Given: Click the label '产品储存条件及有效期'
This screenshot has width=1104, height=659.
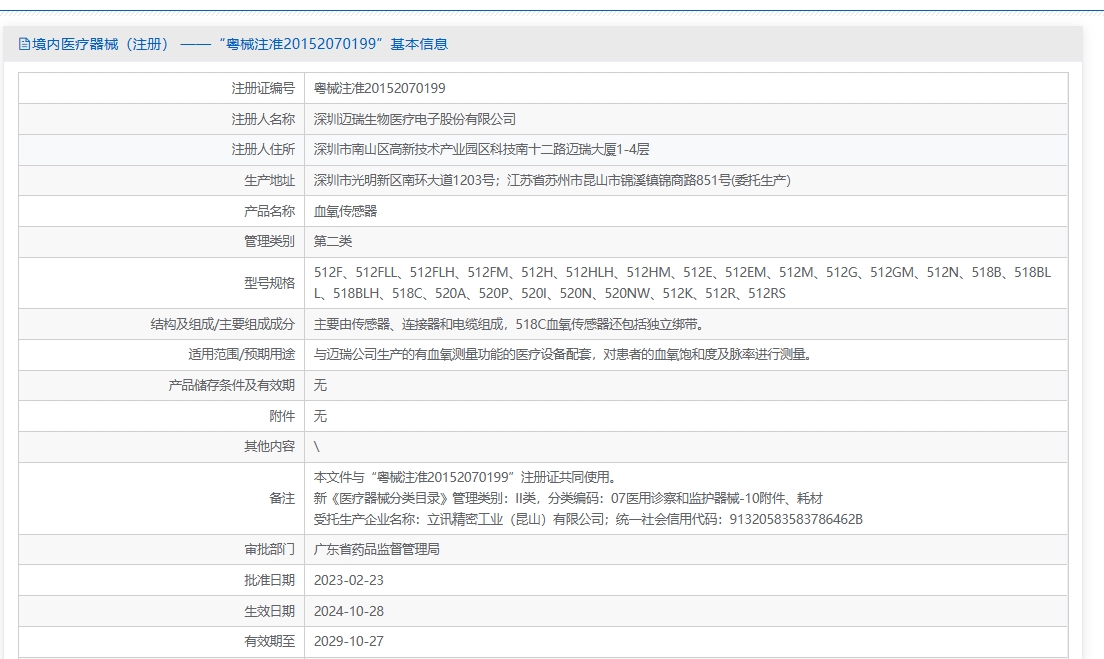Looking at the screenshot, I should tap(232, 385).
